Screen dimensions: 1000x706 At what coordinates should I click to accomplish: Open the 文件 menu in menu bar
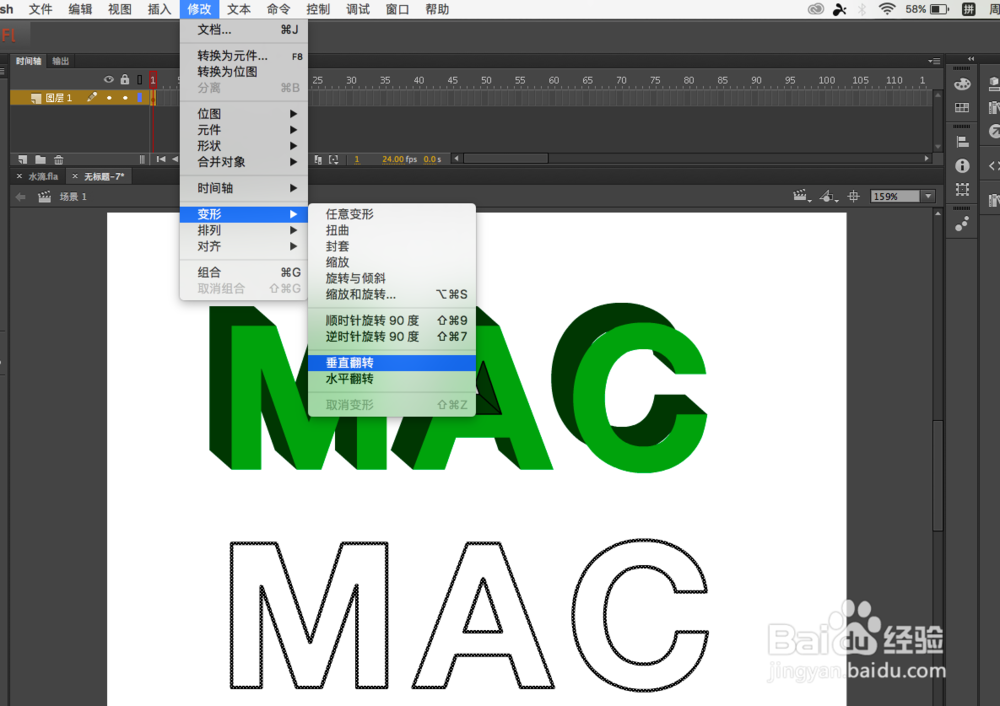pyautogui.click(x=40, y=9)
